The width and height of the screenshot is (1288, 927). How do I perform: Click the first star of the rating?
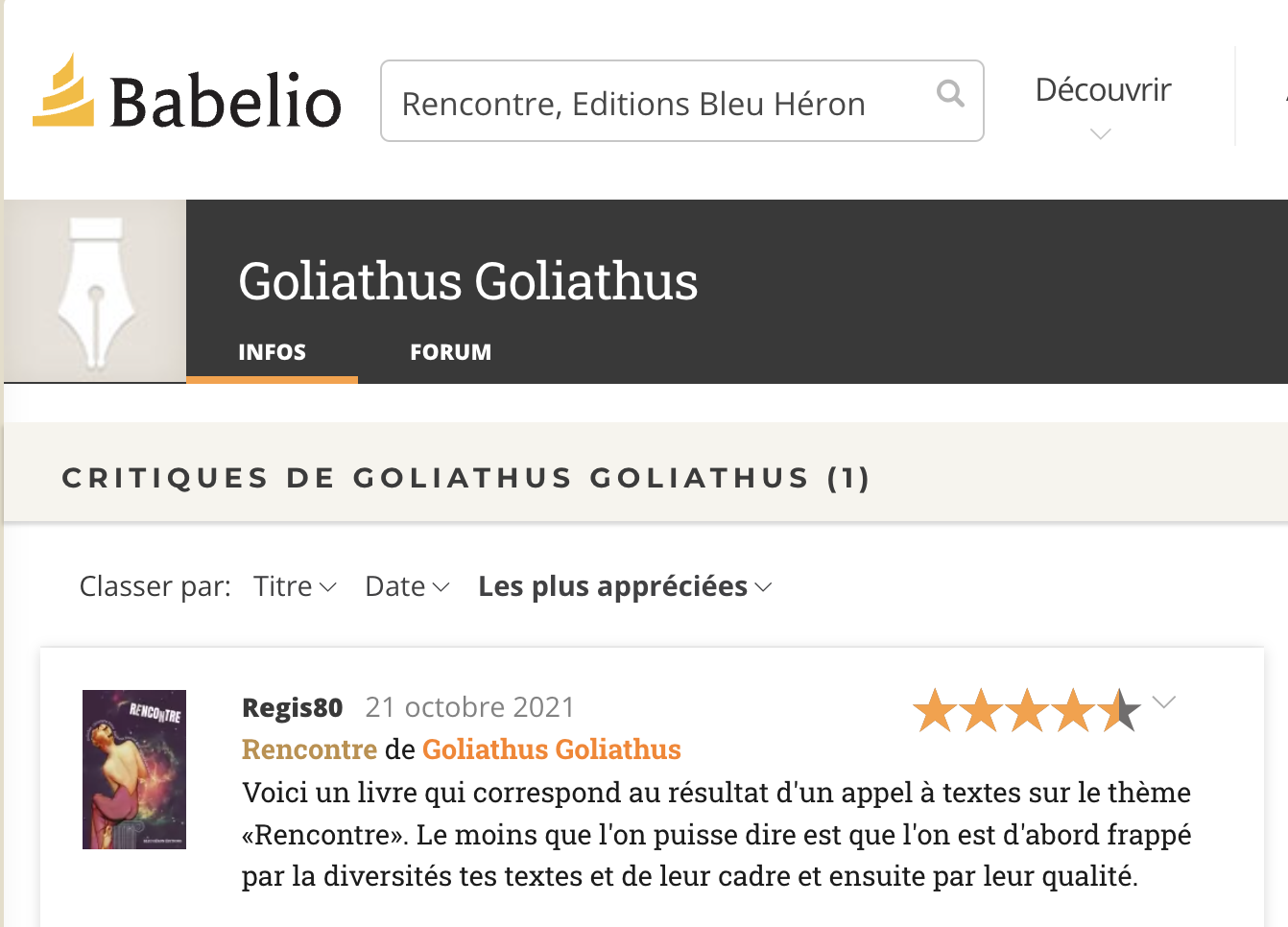935,709
